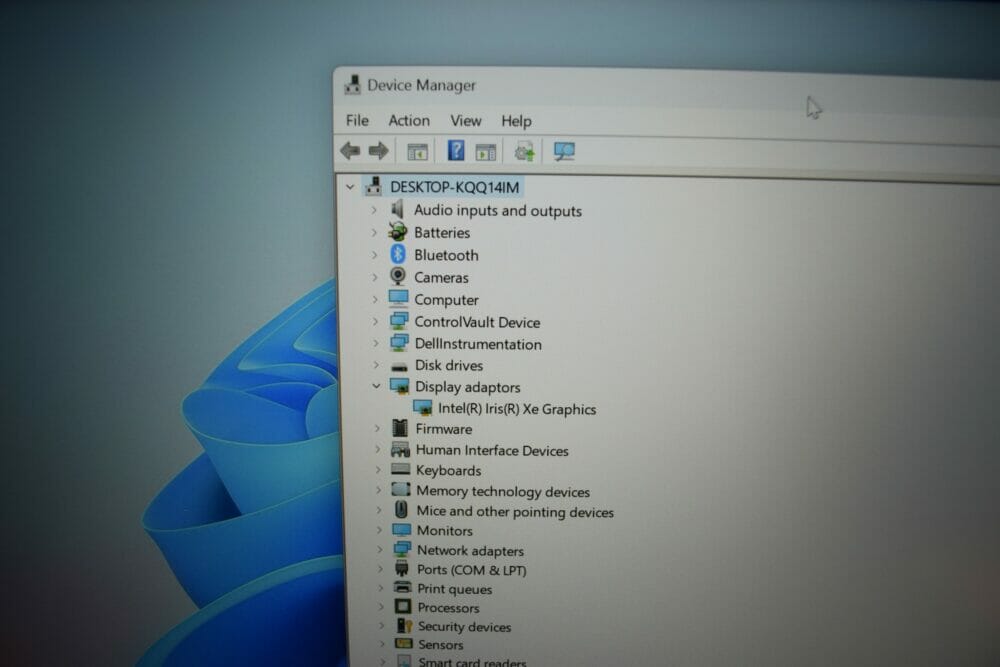Click the Firmware chip icon
Image resolution: width=1000 pixels, height=667 pixels.
(400, 428)
